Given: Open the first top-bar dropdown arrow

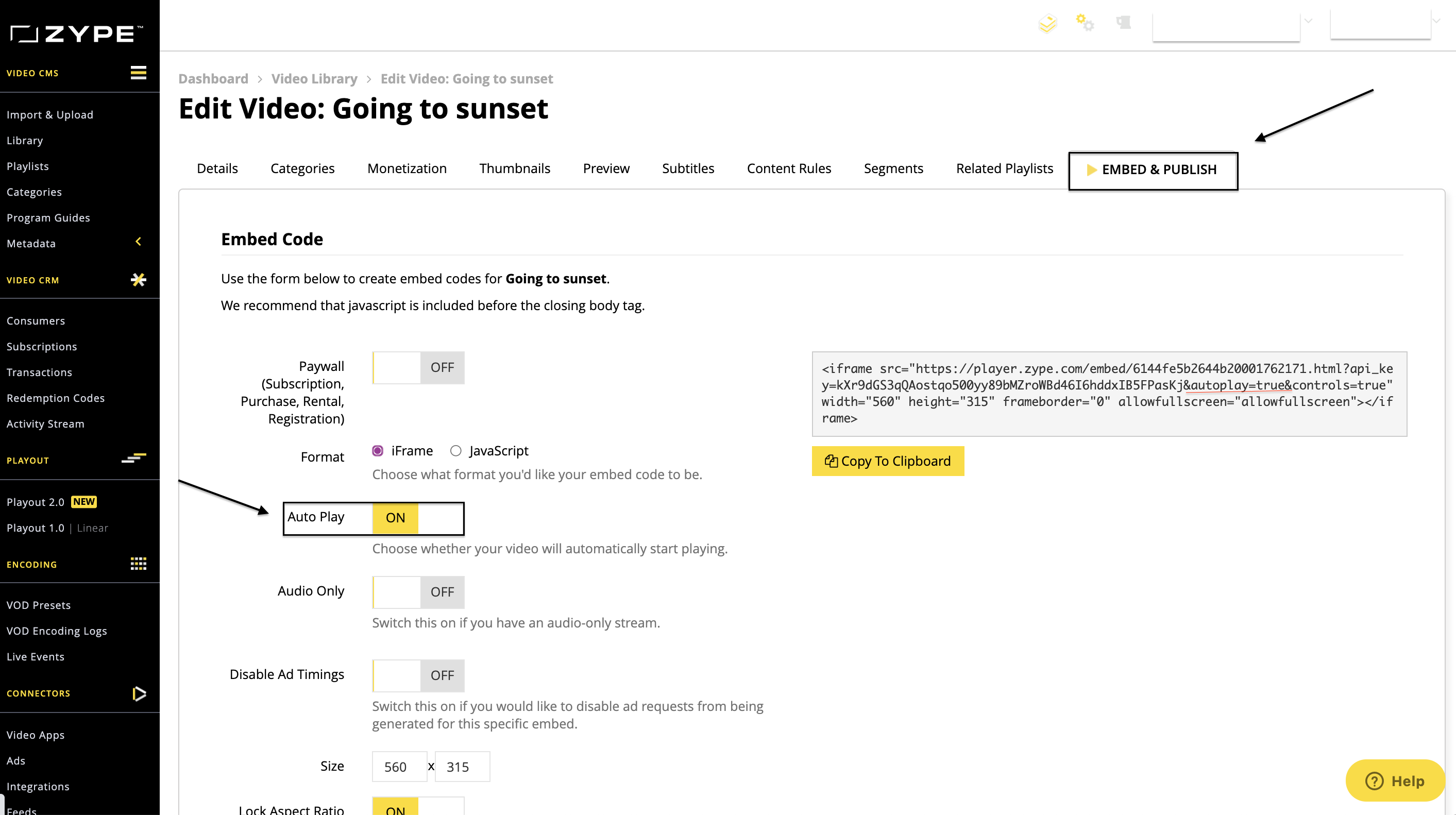Looking at the screenshot, I should coord(1308,21).
